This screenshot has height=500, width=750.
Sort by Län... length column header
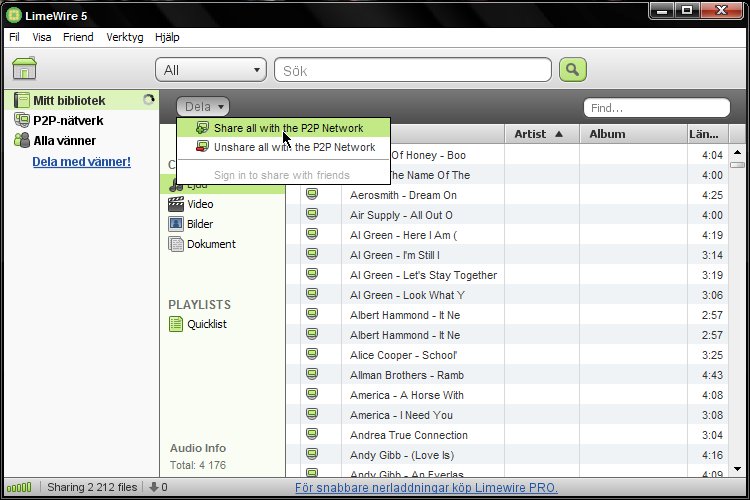[x=706, y=134]
